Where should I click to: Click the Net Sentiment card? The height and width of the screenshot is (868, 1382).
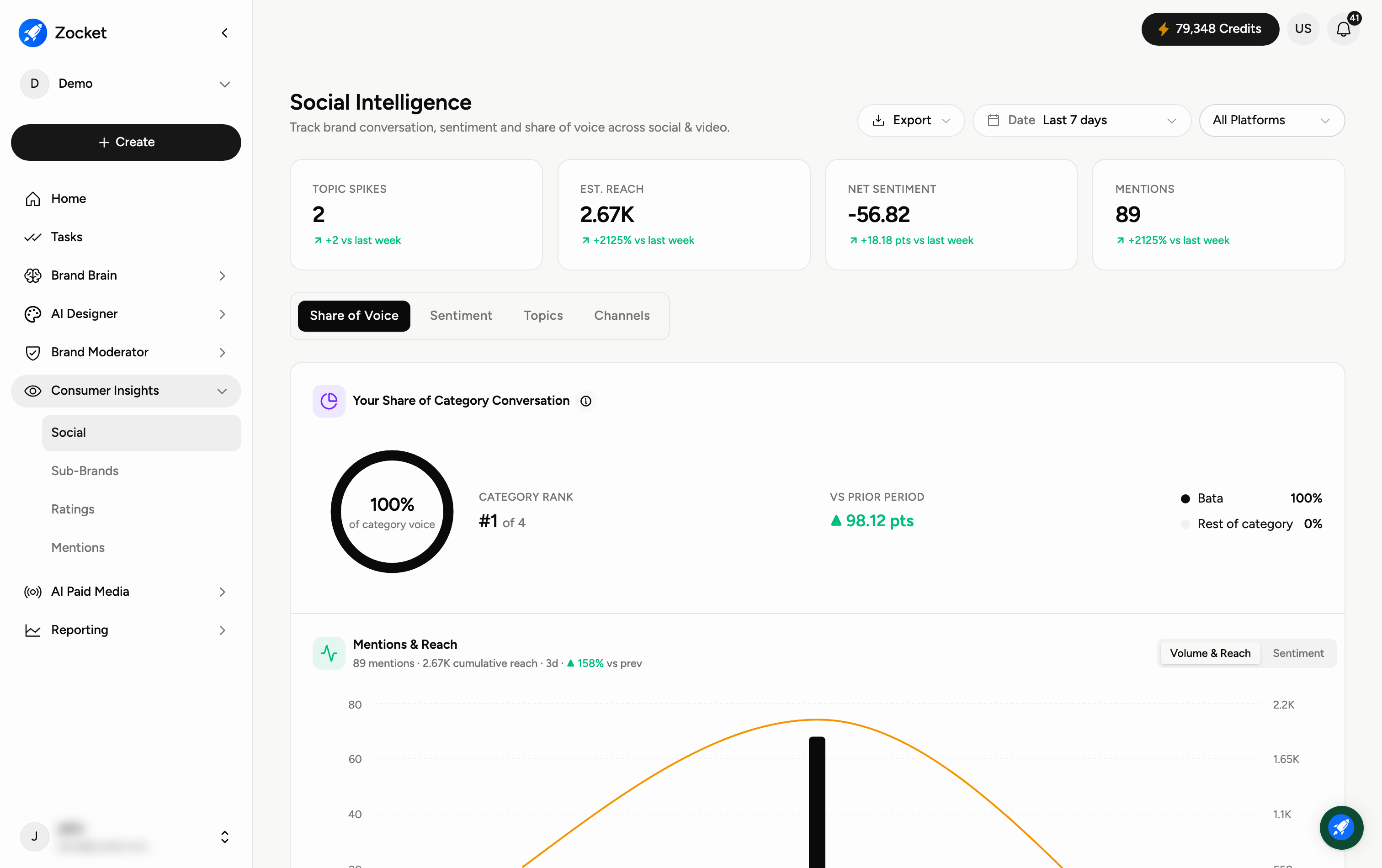[951, 215]
